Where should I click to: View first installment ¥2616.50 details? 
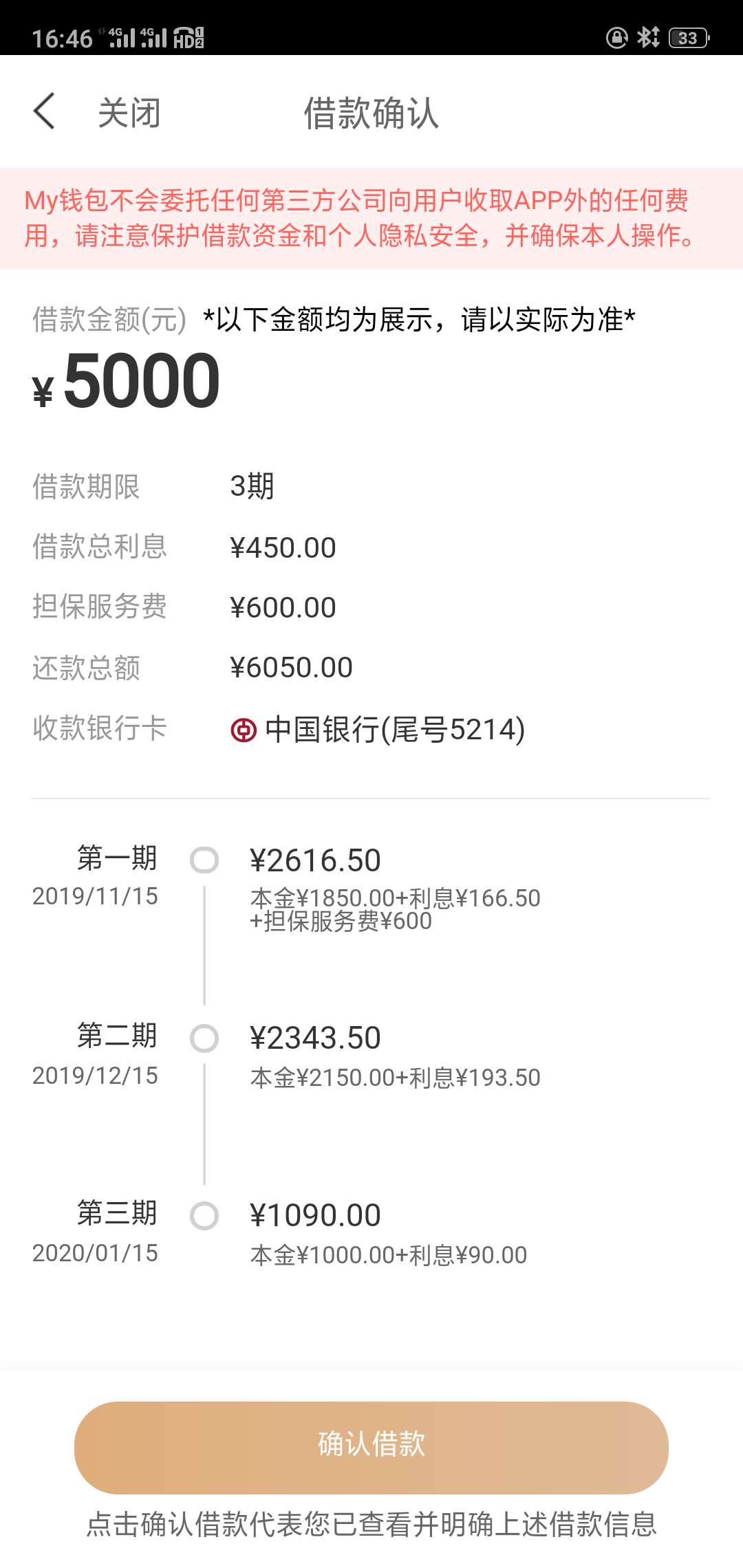click(395, 887)
